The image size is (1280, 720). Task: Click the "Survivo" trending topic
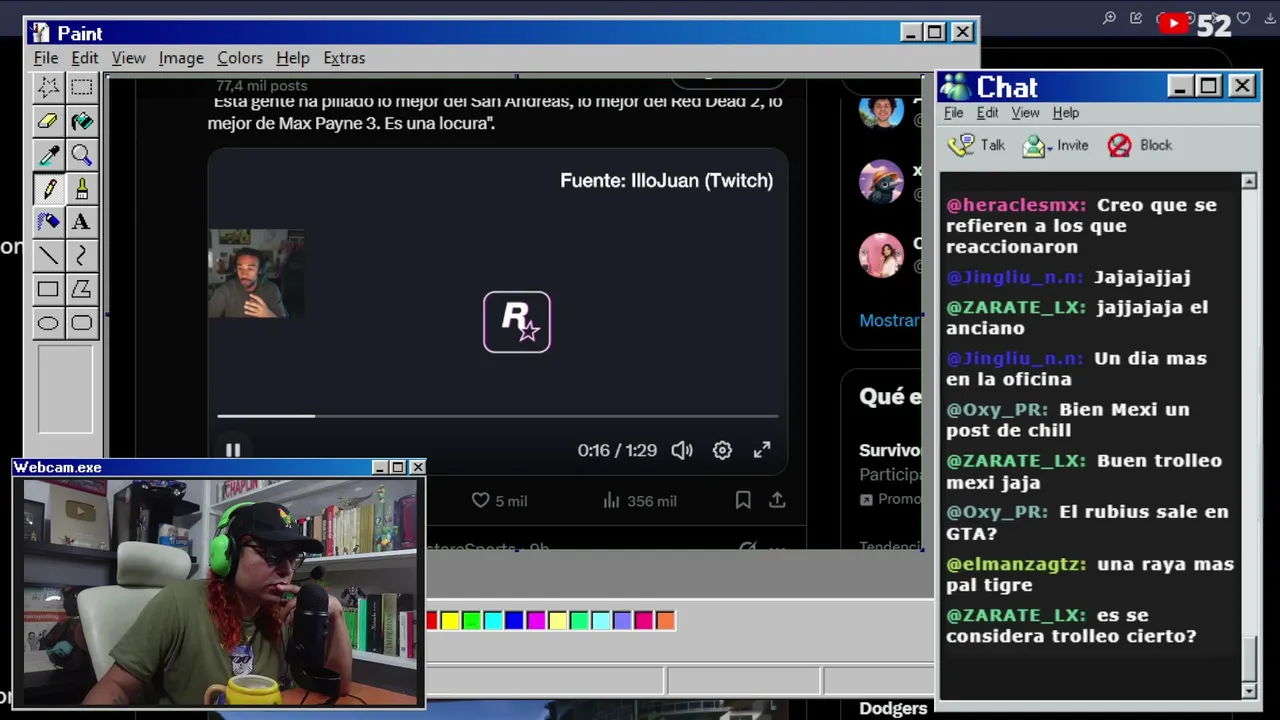pyautogui.click(x=890, y=450)
